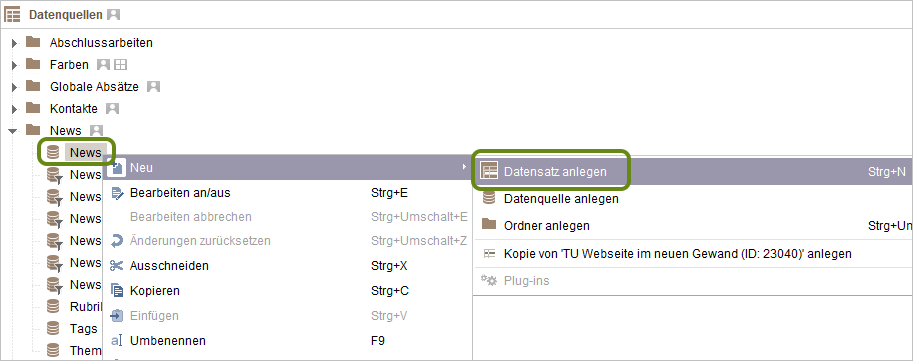Viewport: 913px width, 361px height.
Task: Click the permissions icon beside Datenquellen title
Action: click(114, 15)
